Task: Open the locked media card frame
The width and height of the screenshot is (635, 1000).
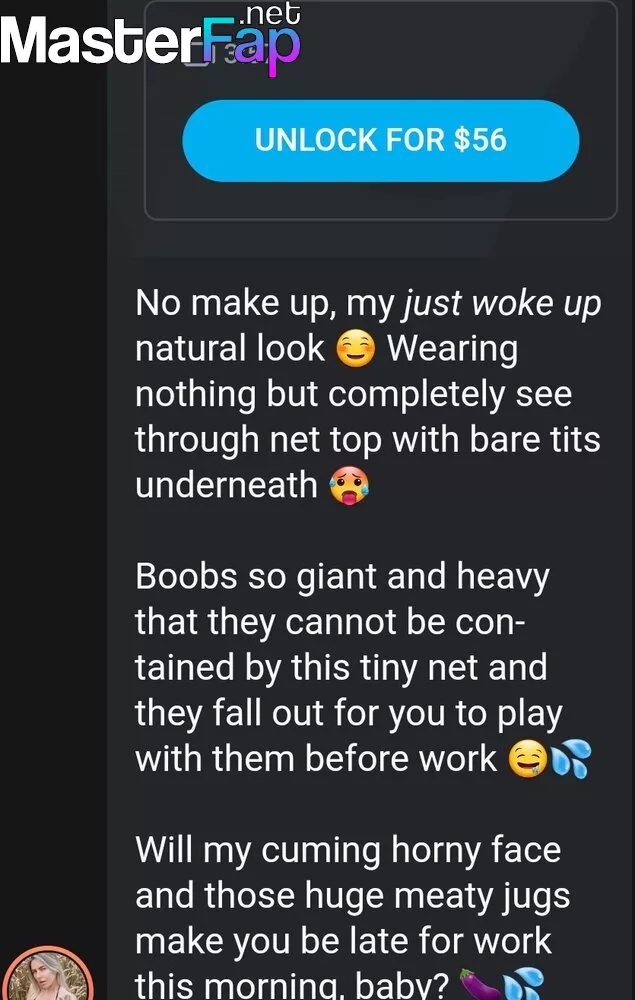Action: coord(381,110)
